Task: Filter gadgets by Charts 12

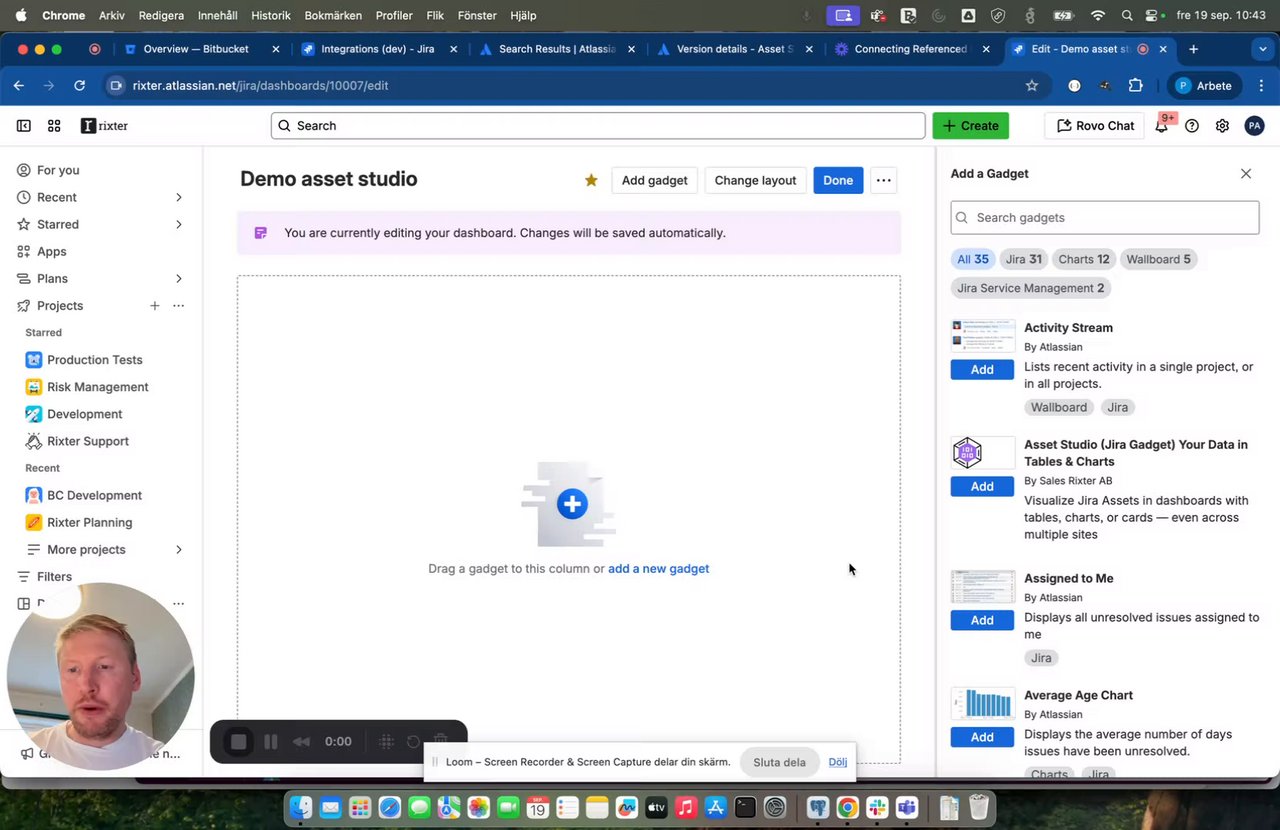Action: click(1083, 260)
